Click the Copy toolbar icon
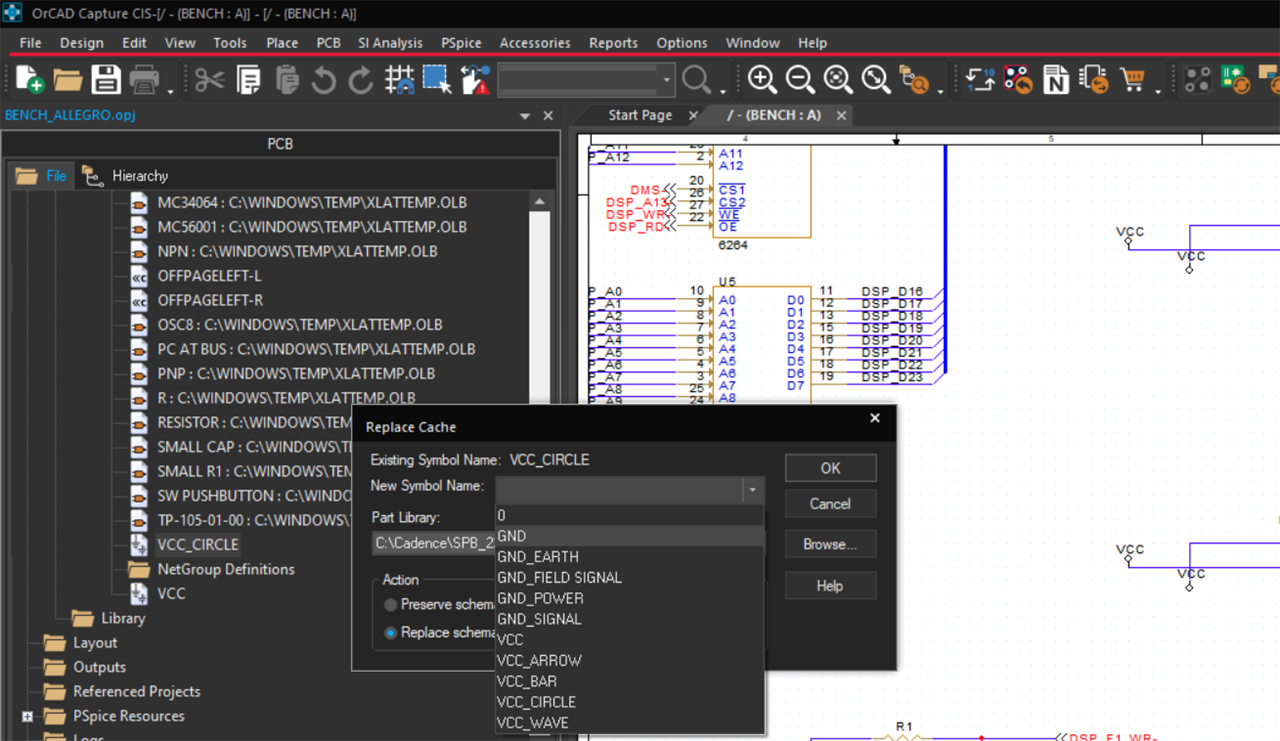 click(x=248, y=80)
